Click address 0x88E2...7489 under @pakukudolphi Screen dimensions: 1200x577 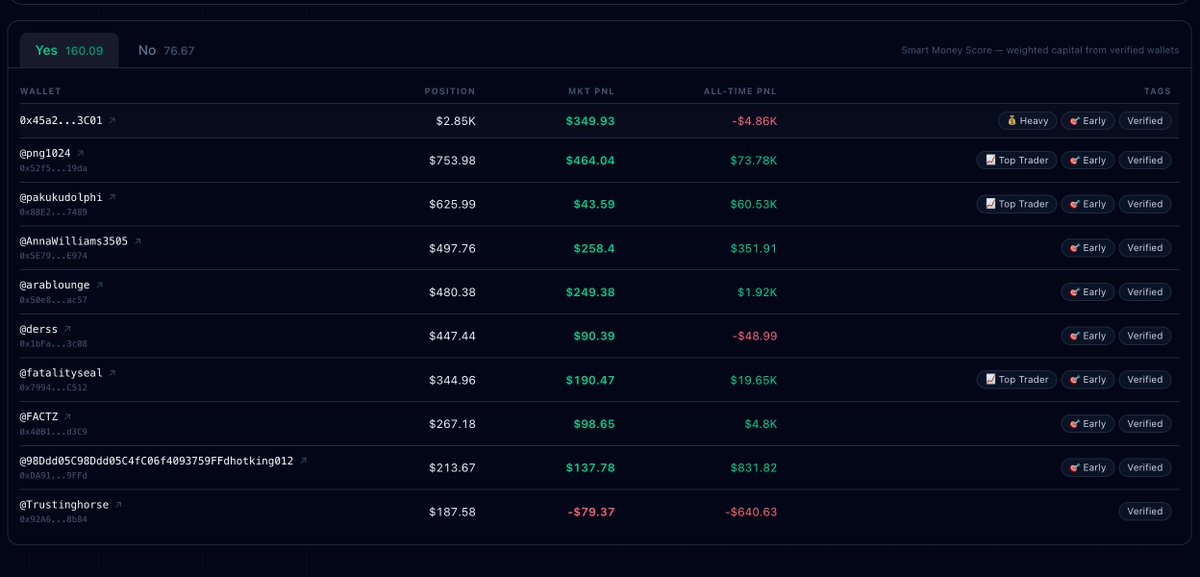coord(53,212)
